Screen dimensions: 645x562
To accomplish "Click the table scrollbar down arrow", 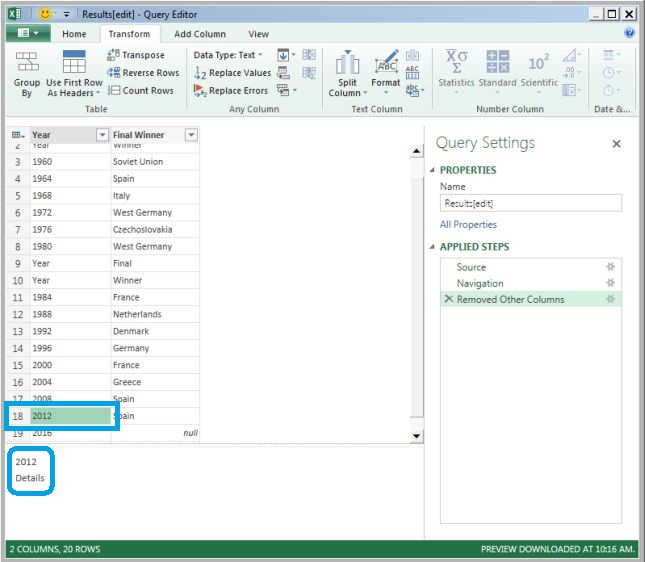I will point(417,437).
